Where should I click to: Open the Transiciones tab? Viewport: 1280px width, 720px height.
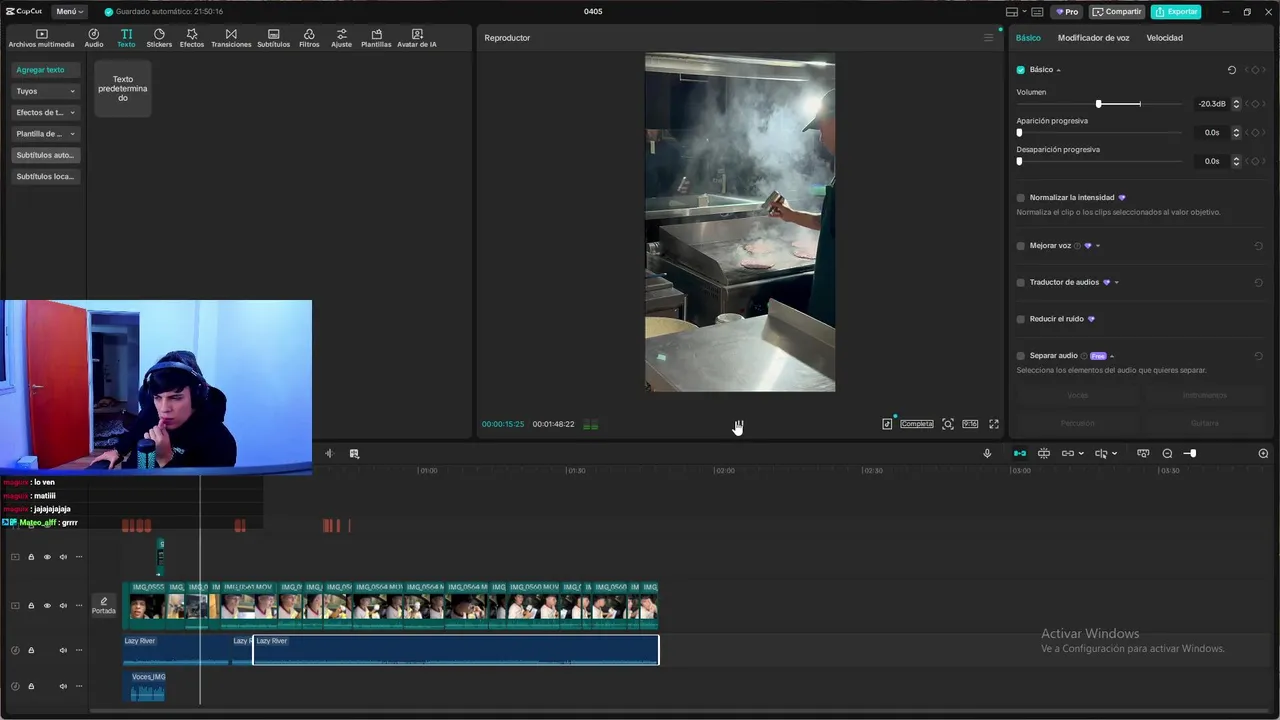(x=231, y=38)
